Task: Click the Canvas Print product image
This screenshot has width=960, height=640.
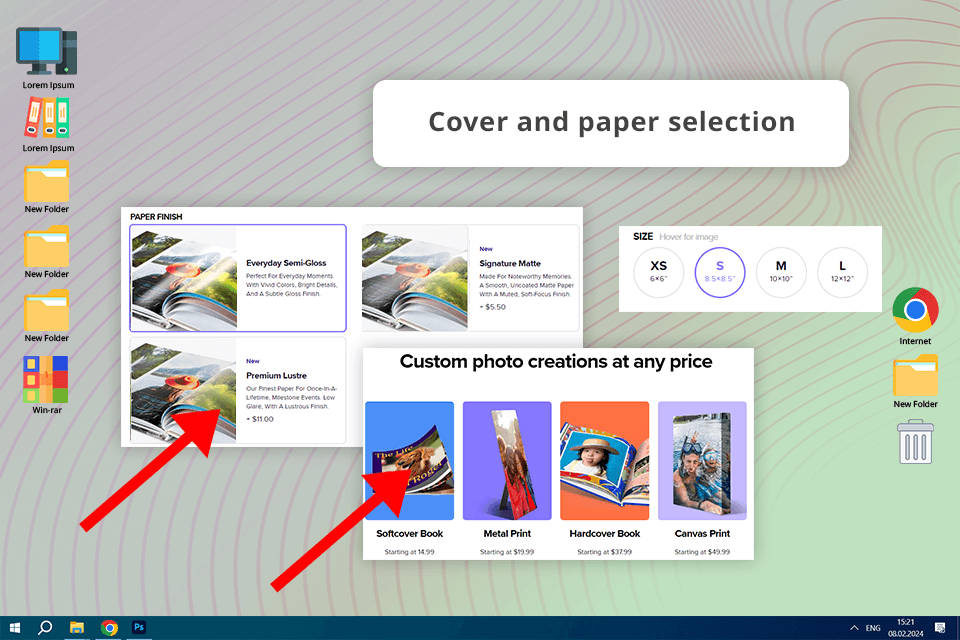Action: 702,461
